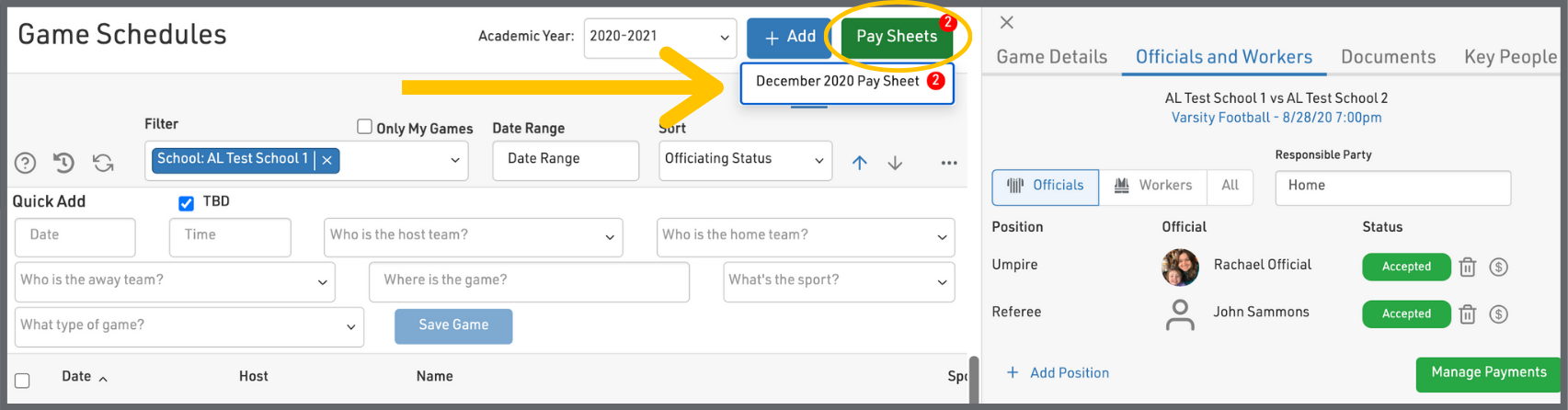Click the Date Range input field
Screen dimensions: 1568x410
565,159
